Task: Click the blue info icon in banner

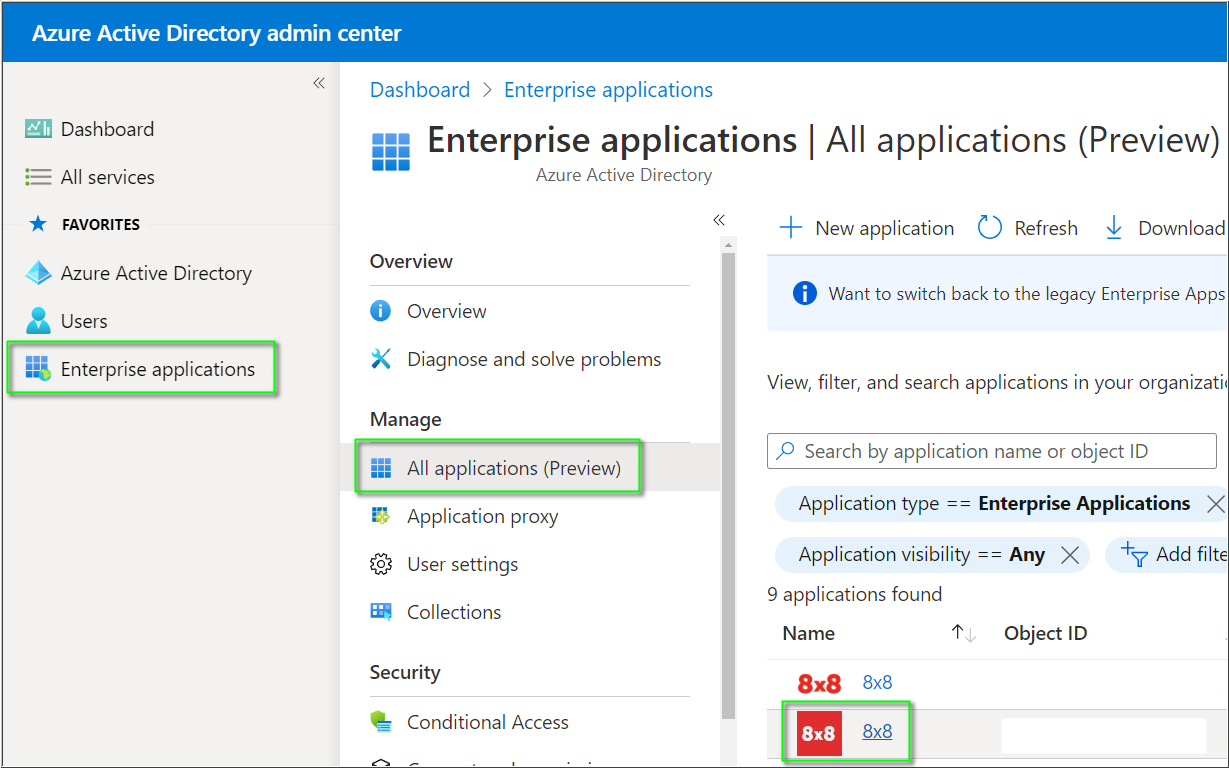Action: point(804,293)
